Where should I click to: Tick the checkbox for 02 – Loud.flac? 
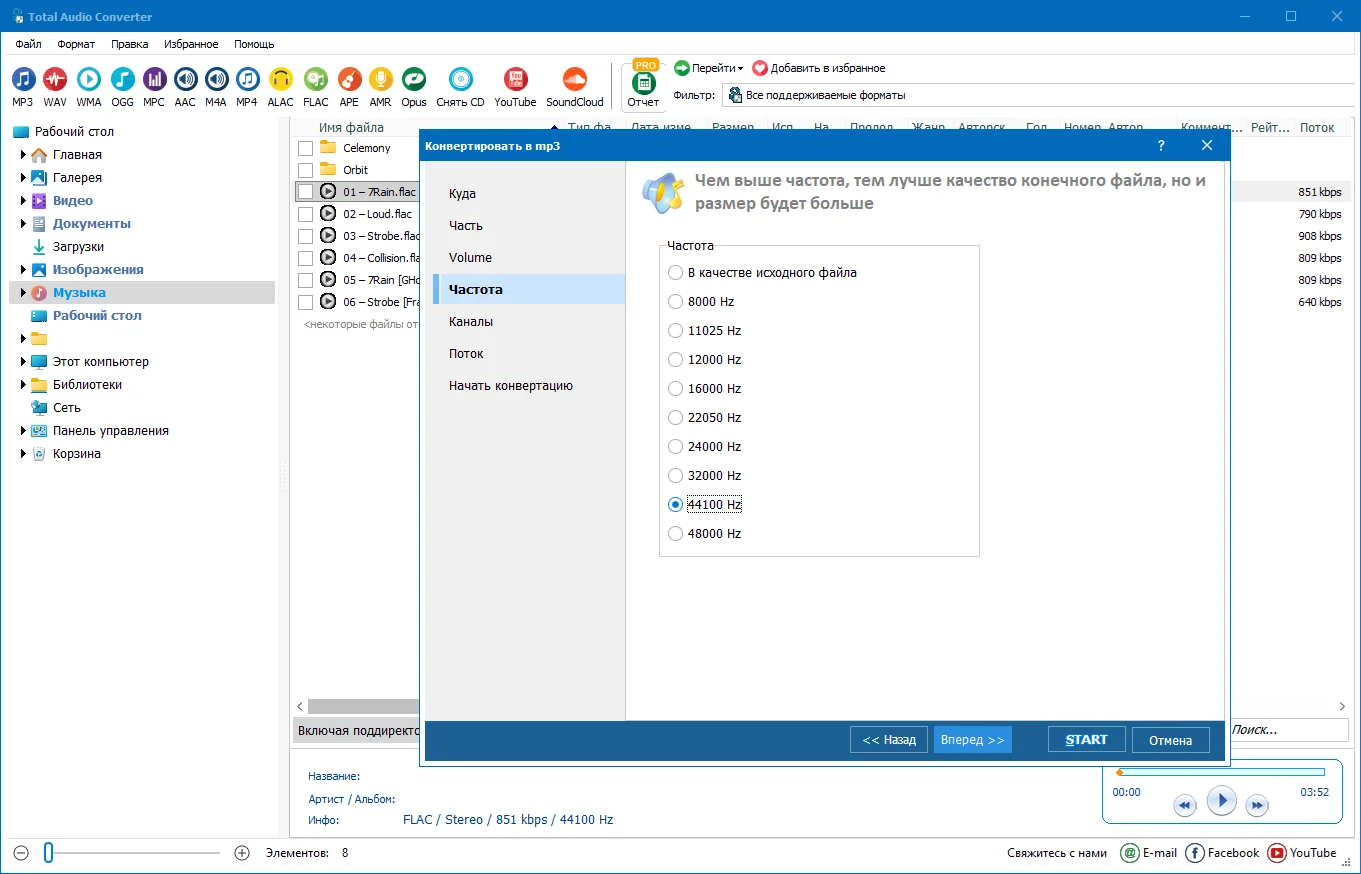pos(306,214)
